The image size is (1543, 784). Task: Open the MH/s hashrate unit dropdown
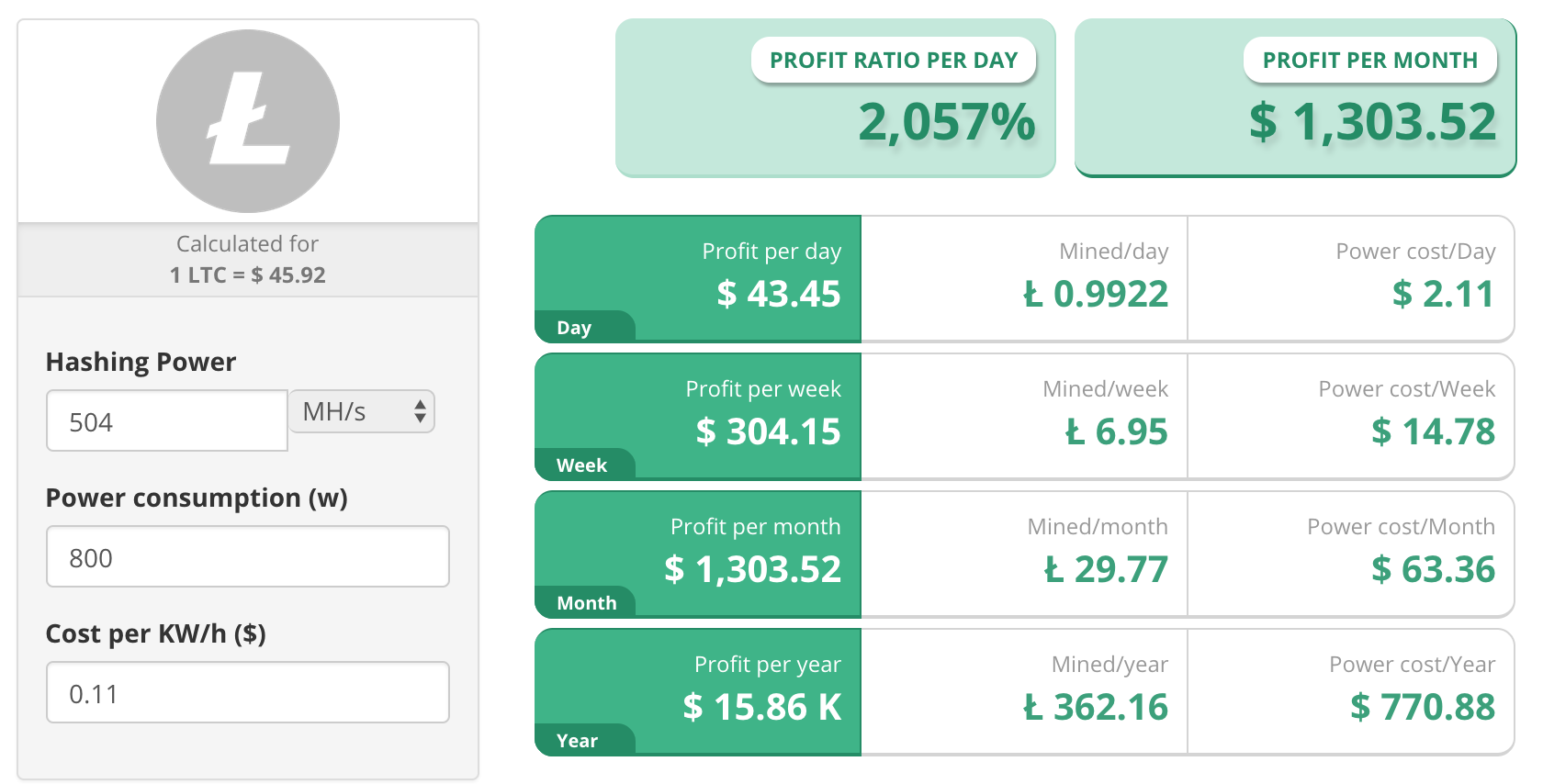[362, 411]
